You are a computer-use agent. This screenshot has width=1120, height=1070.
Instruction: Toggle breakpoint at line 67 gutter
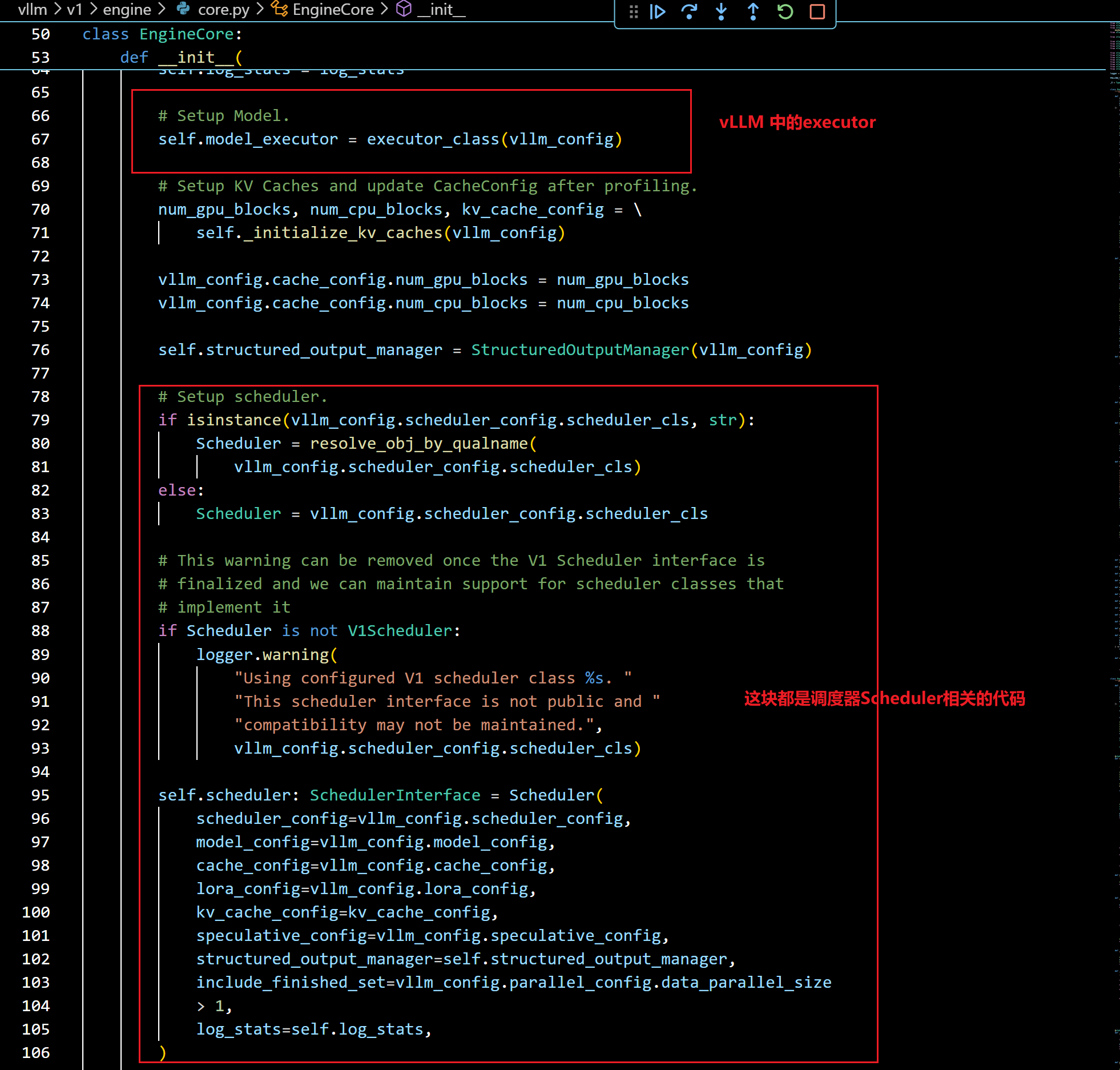click(11, 139)
